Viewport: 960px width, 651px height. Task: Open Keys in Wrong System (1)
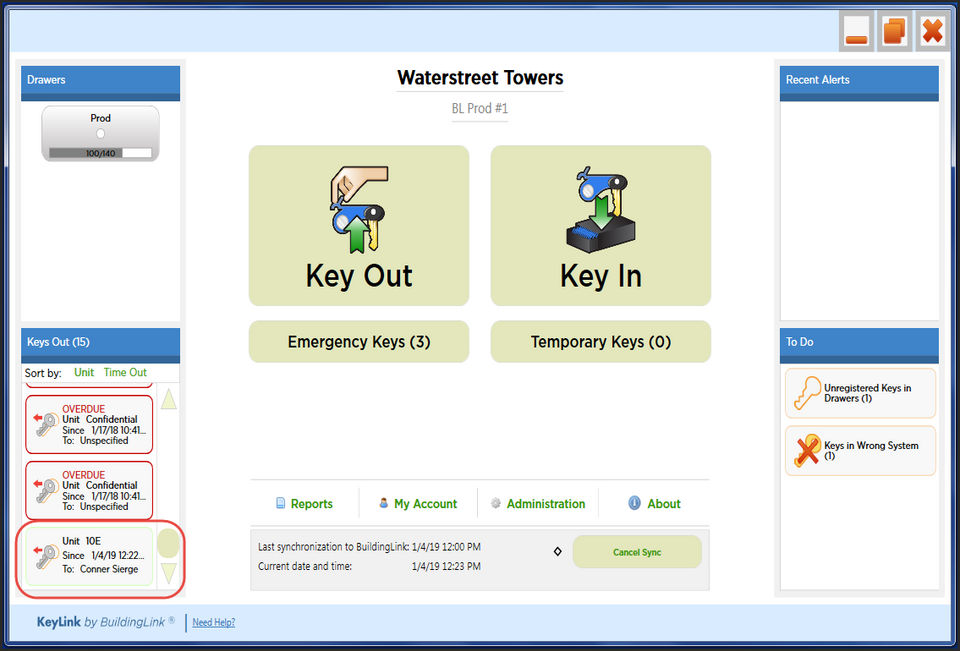(860, 451)
